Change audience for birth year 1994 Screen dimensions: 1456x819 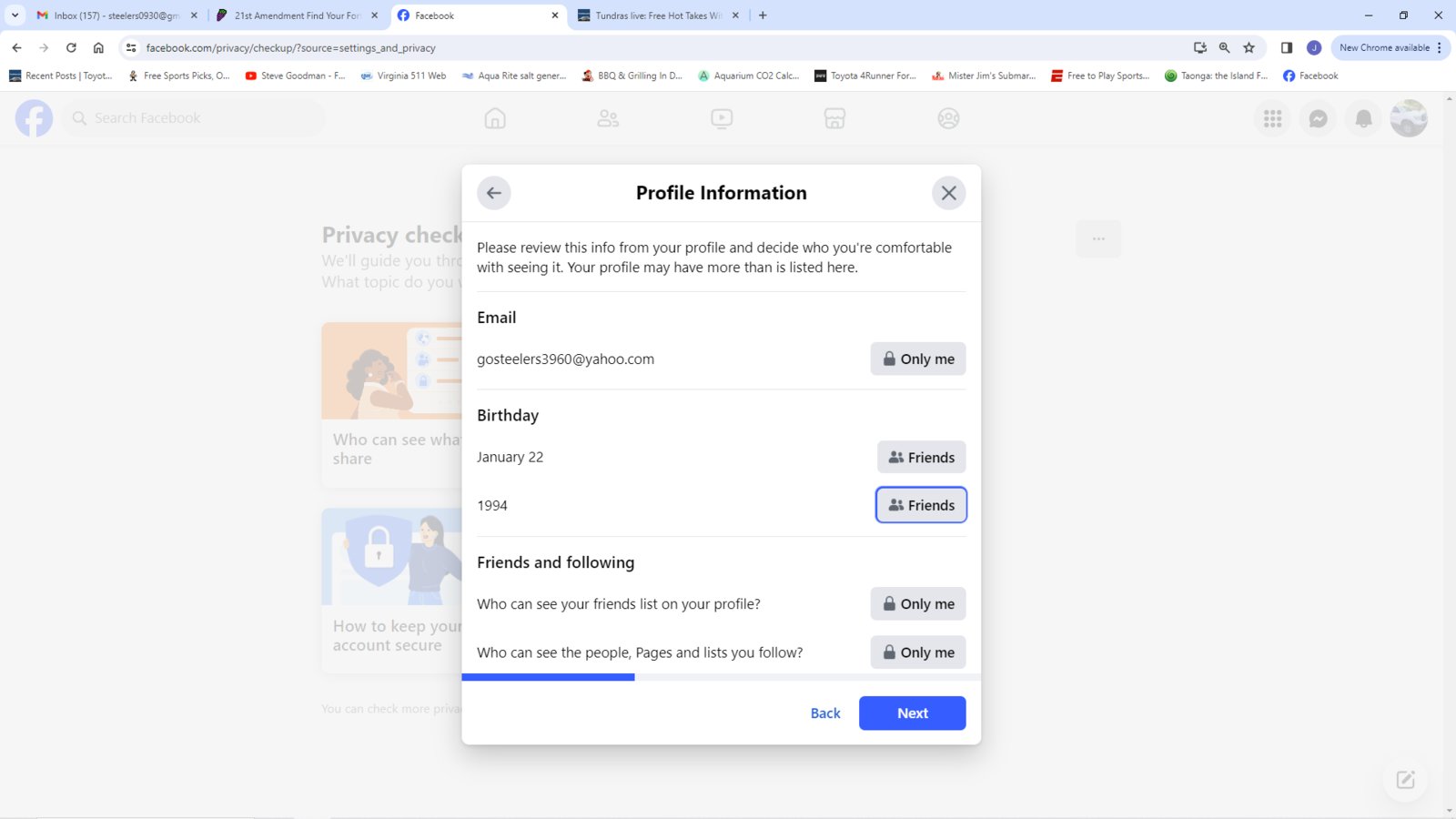pos(921,505)
